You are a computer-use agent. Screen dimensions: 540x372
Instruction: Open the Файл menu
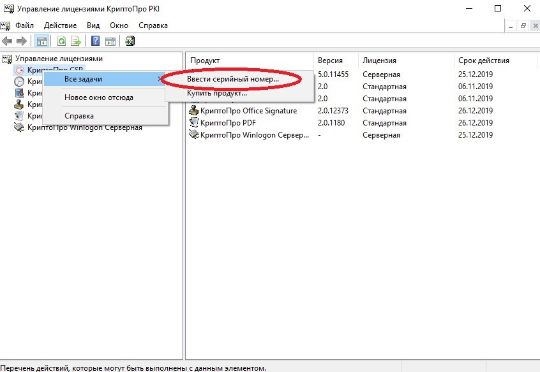[24, 25]
